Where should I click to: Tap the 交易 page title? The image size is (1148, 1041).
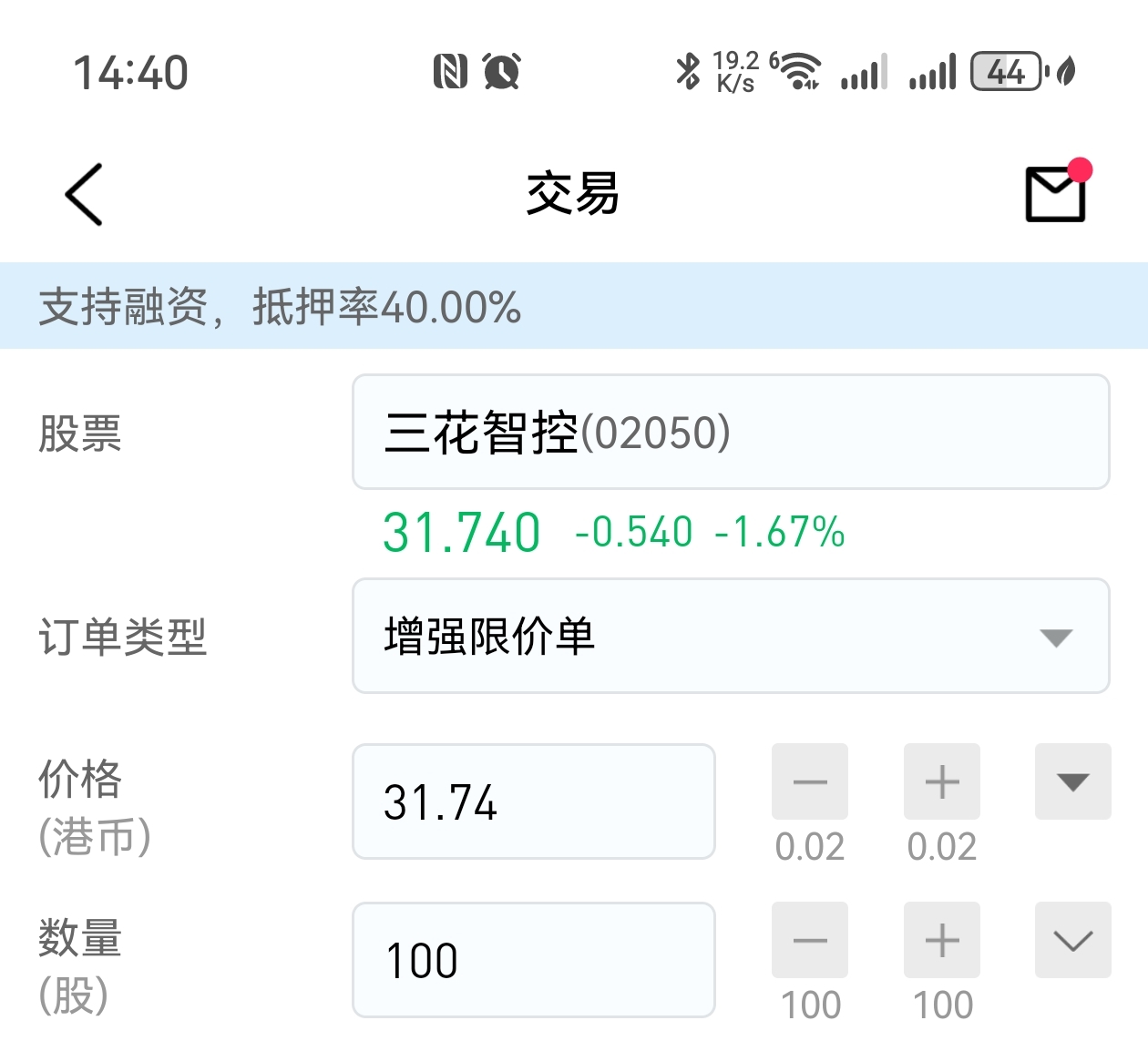573,193
